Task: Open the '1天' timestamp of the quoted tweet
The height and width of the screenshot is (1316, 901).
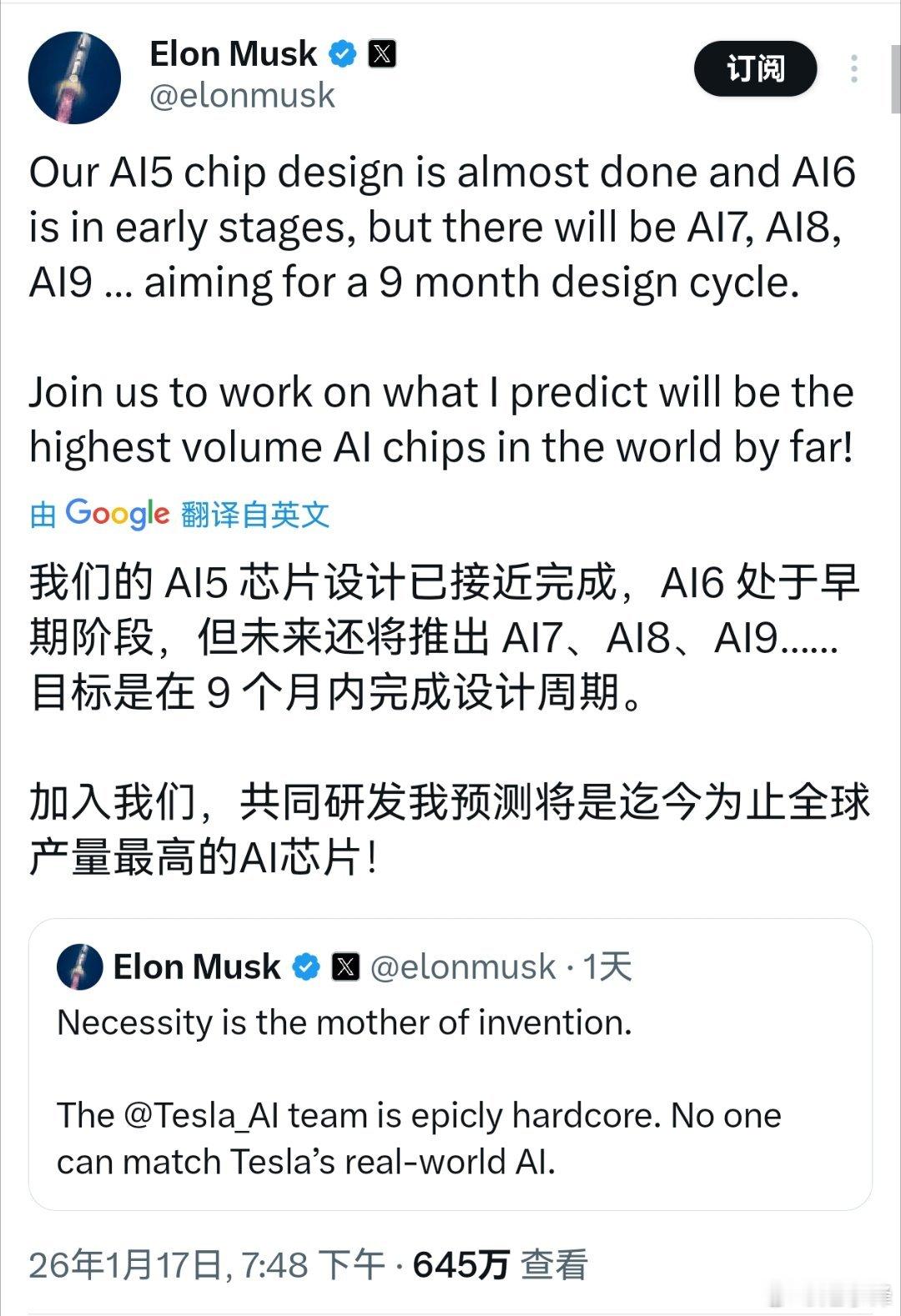Action: pyautogui.click(x=609, y=968)
